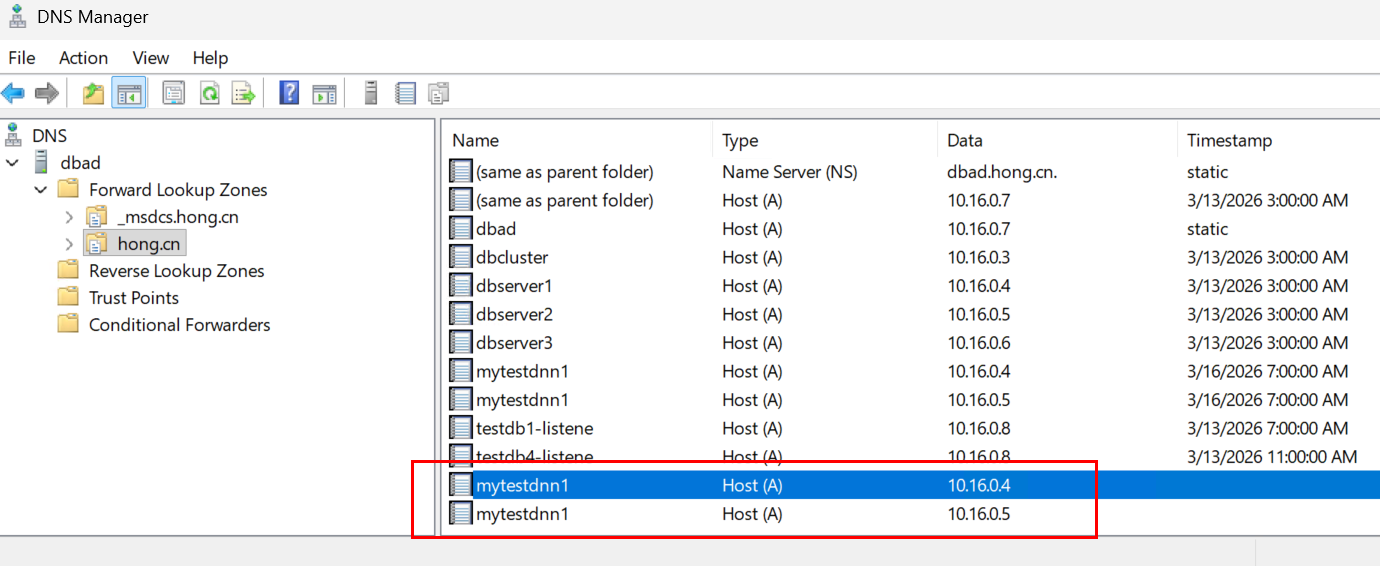Select Reverse Lookup Zones in tree
This screenshot has width=1380, height=566.
click(176, 271)
